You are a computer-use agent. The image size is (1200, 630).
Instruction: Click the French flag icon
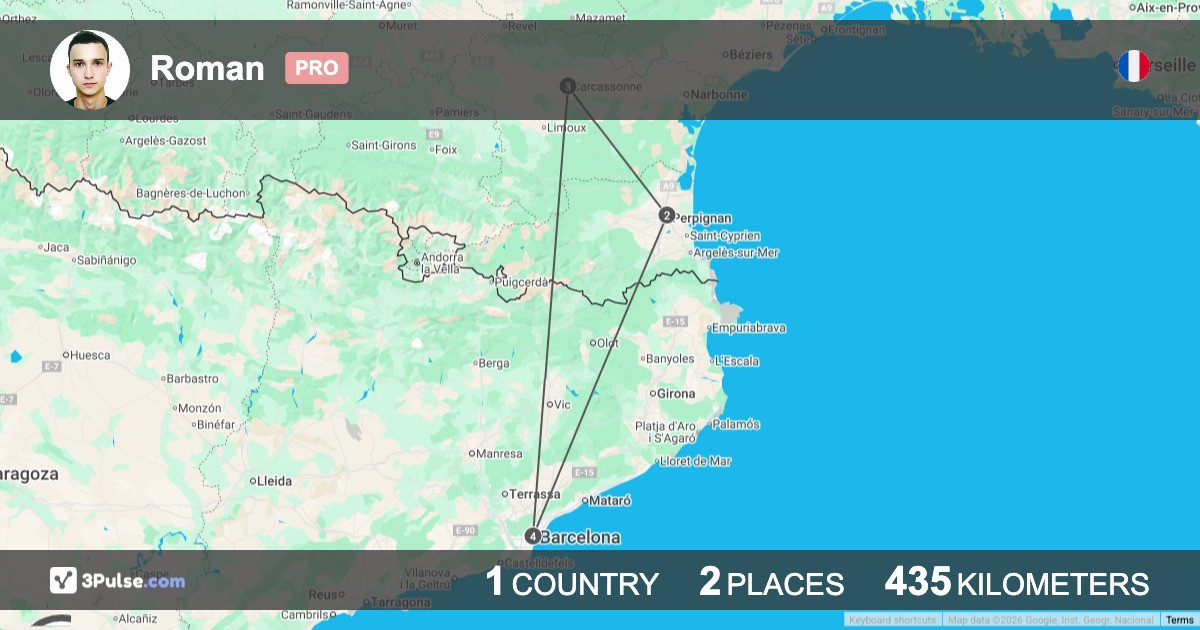point(1133,67)
